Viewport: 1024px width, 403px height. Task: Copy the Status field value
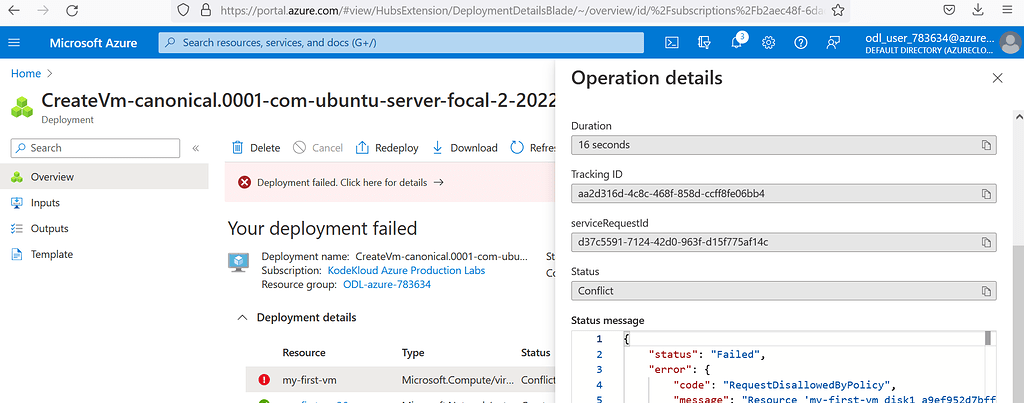pyautogui.click(x=986, y=291)
